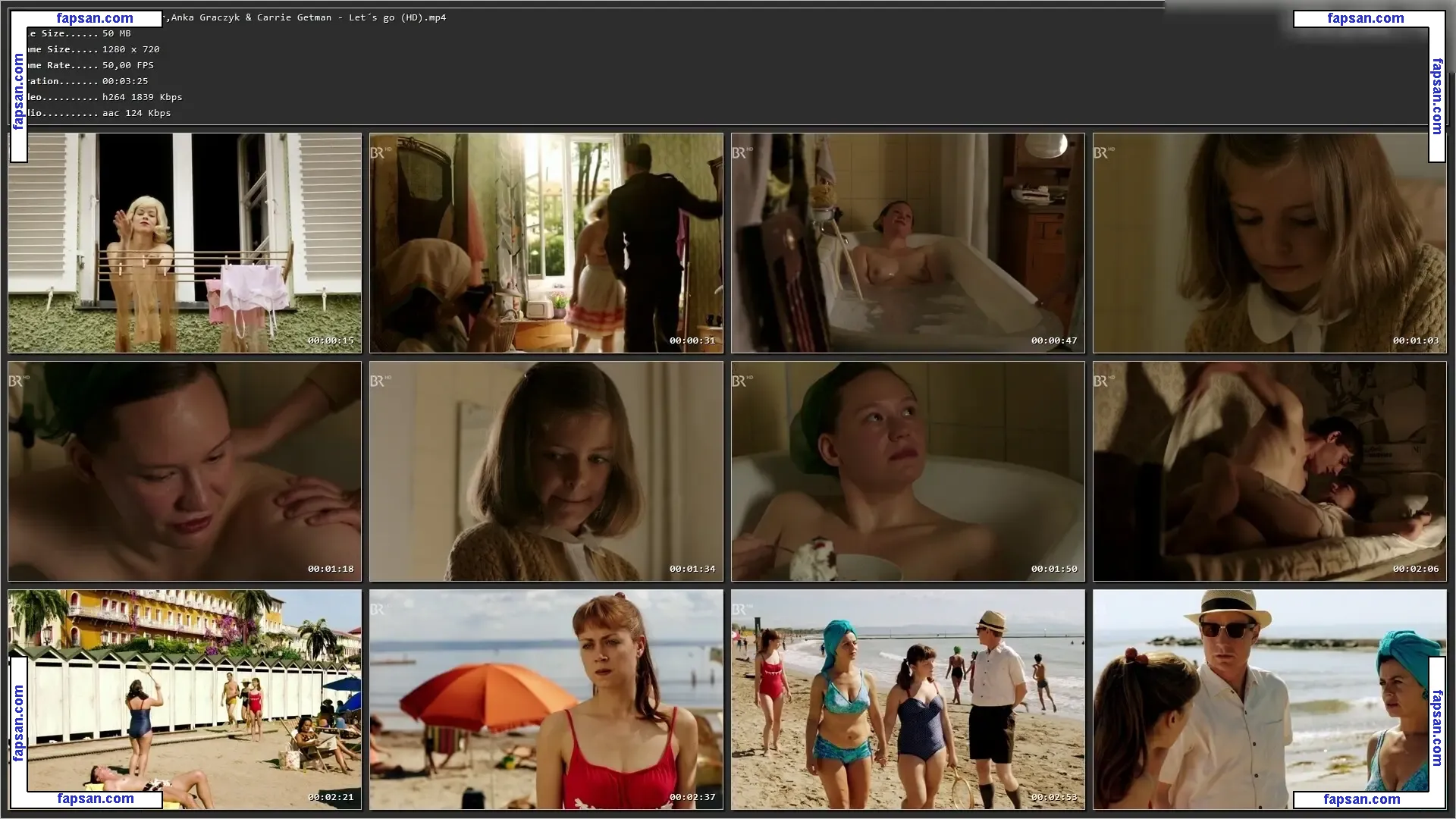Screen dimensions: 1456x819
Task: Pick the thumbnail frame stamped 00:01:50
Action: click(908, 471)
